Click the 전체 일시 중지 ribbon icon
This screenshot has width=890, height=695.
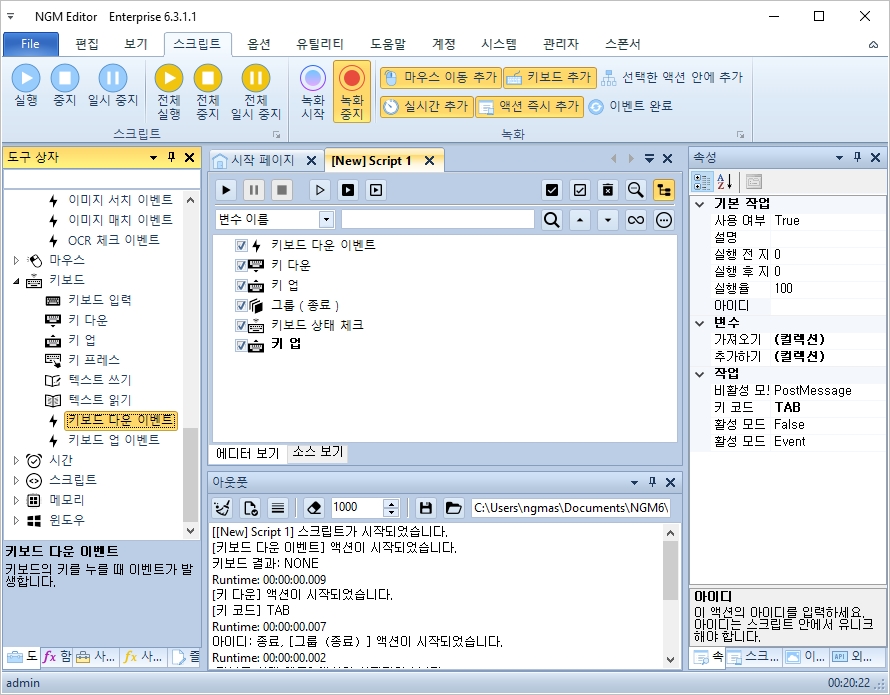[255, 78]
